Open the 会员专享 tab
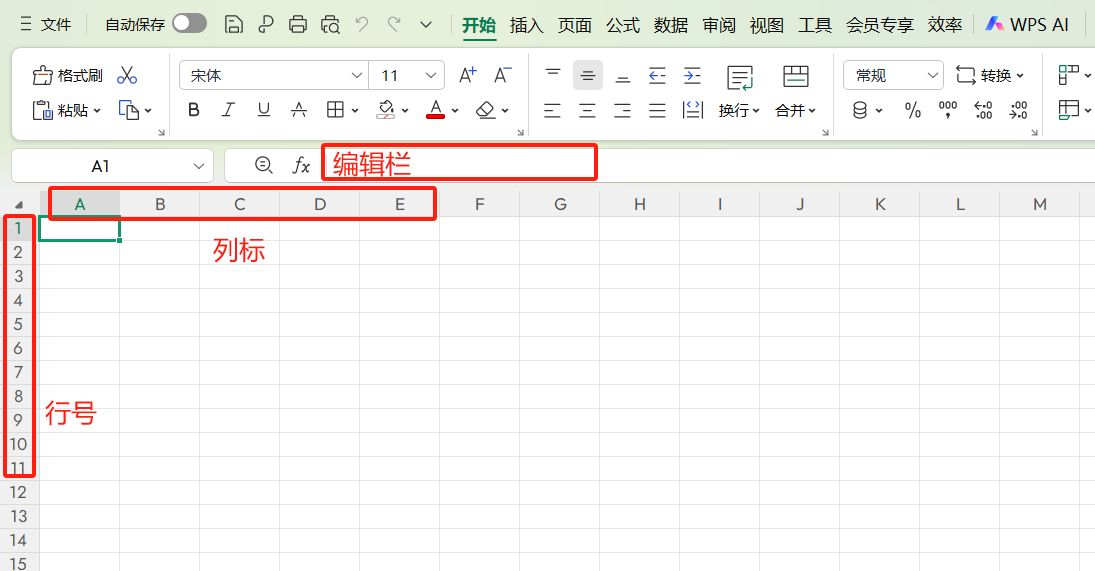The image size is (1095, 571). coord(880,26)
